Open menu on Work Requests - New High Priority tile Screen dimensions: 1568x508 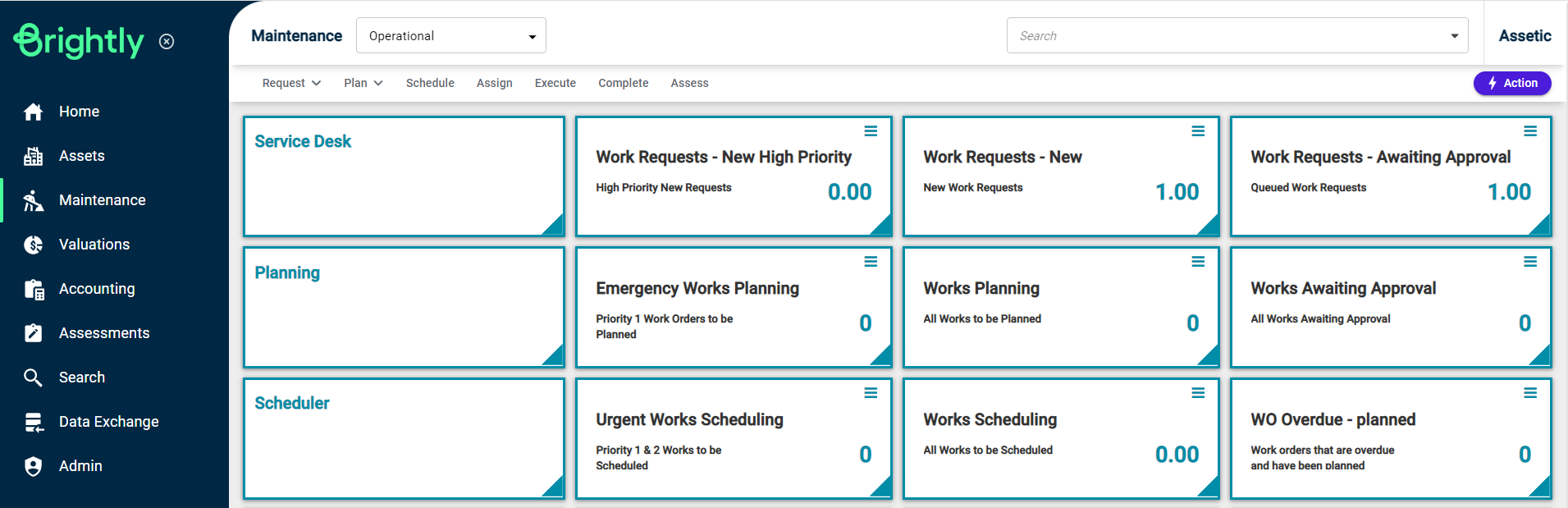tap(871, 131)
